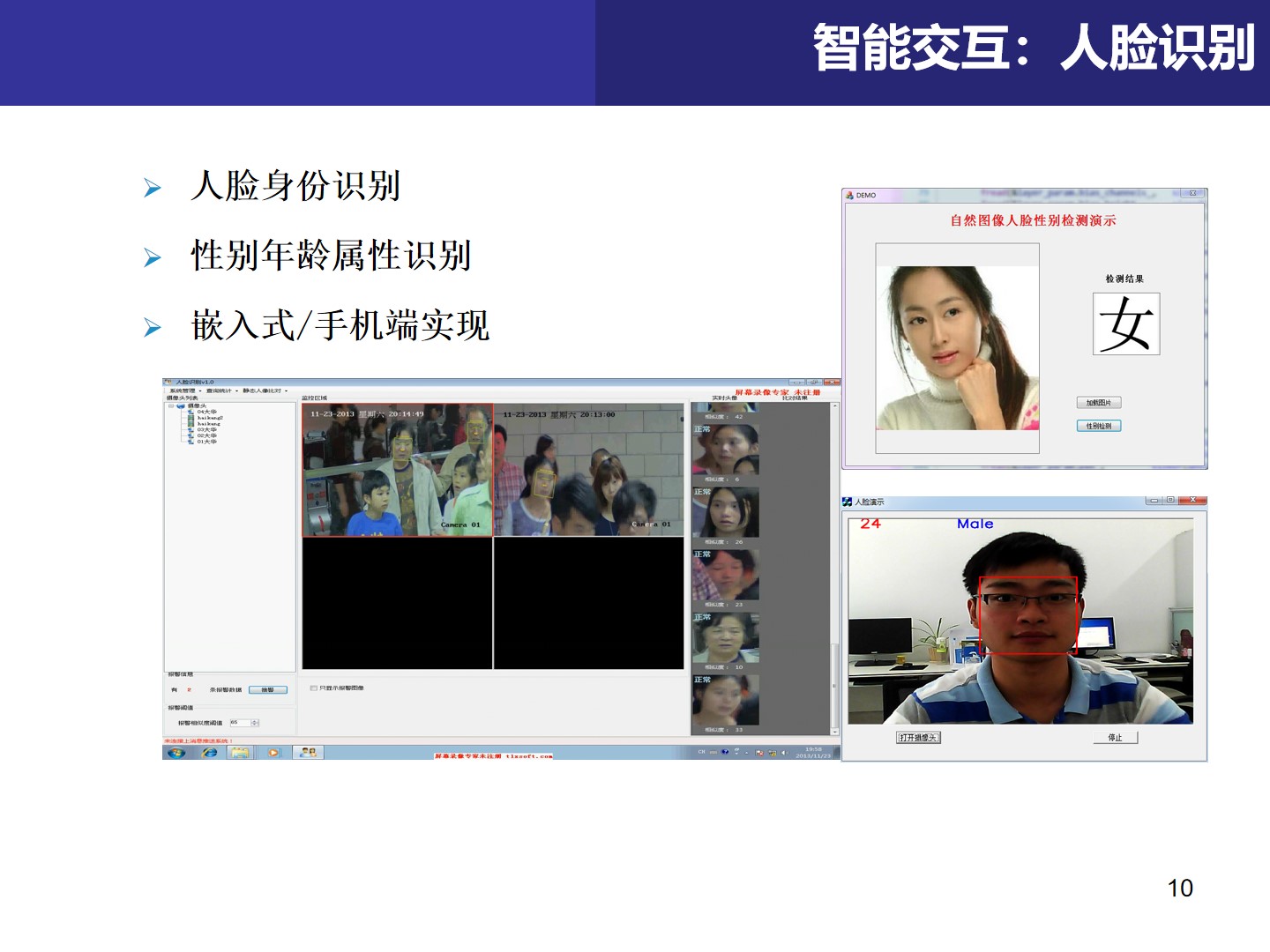This screenshot has height=952, width=1270.
Task: Click the 性别检测 button in DEMO window
Action: tap(1099, 426)
